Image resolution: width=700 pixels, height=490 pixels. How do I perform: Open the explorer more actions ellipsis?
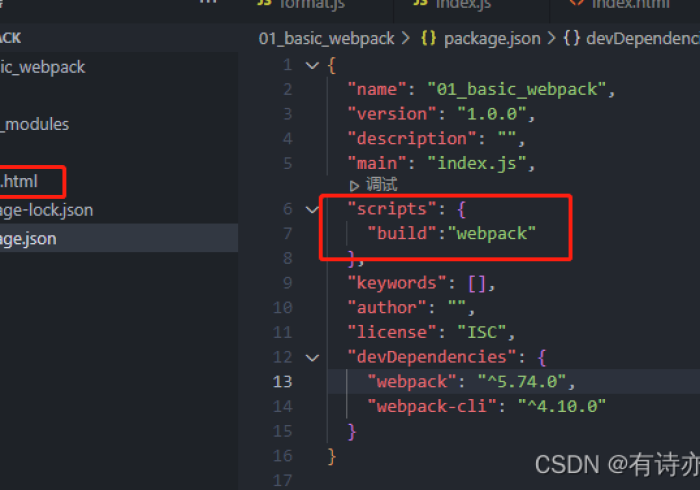[207, 3]
